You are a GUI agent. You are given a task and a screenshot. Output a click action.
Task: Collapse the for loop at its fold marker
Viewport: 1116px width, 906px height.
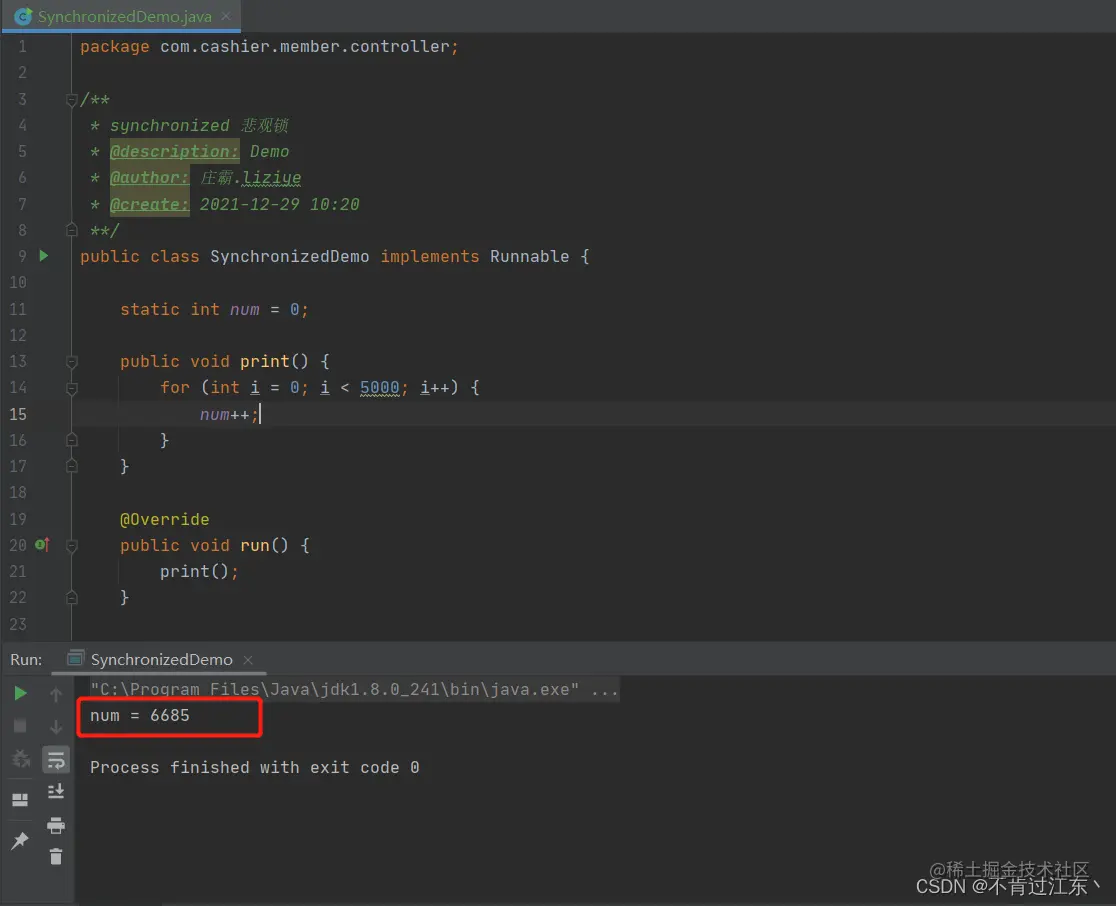(72, 388)
